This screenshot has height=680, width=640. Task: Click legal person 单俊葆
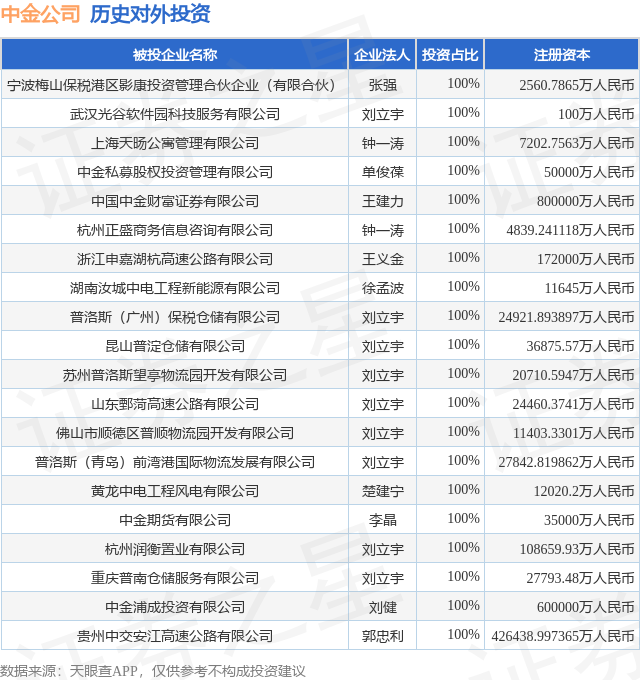[382, 172]
